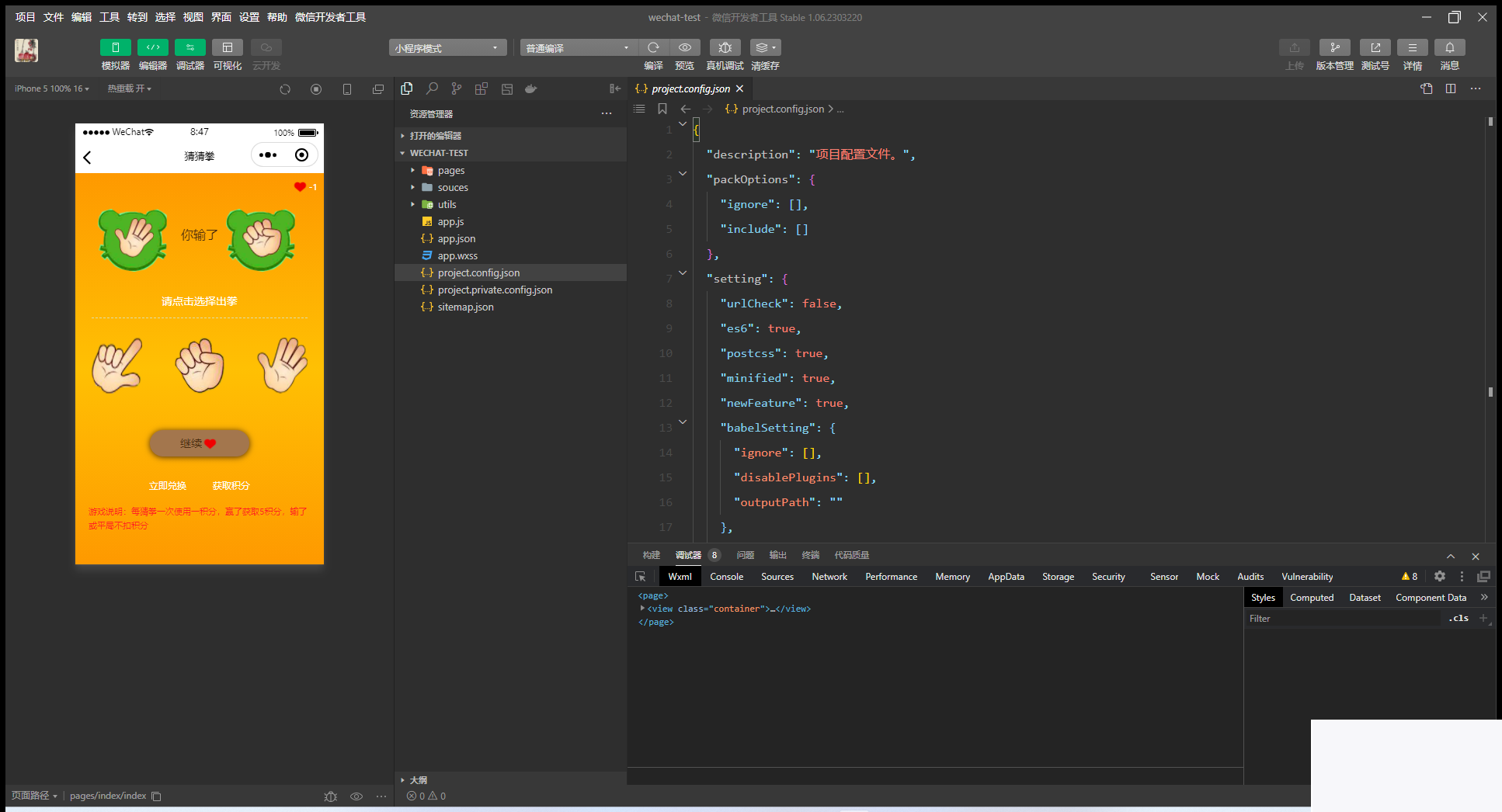The image size is (1502, 812).
Task: Click the split editor icon
Action: coord(1451,89)
